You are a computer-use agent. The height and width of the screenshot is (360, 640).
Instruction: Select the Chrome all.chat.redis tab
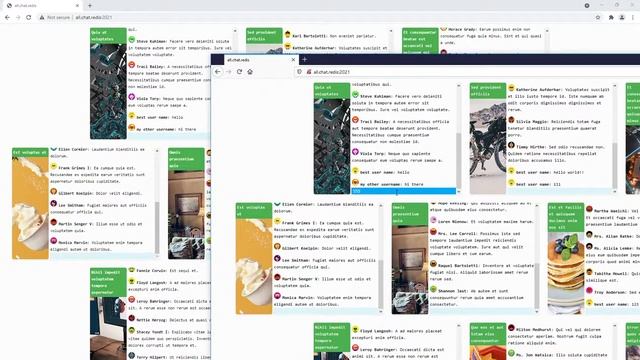point(41,6)
